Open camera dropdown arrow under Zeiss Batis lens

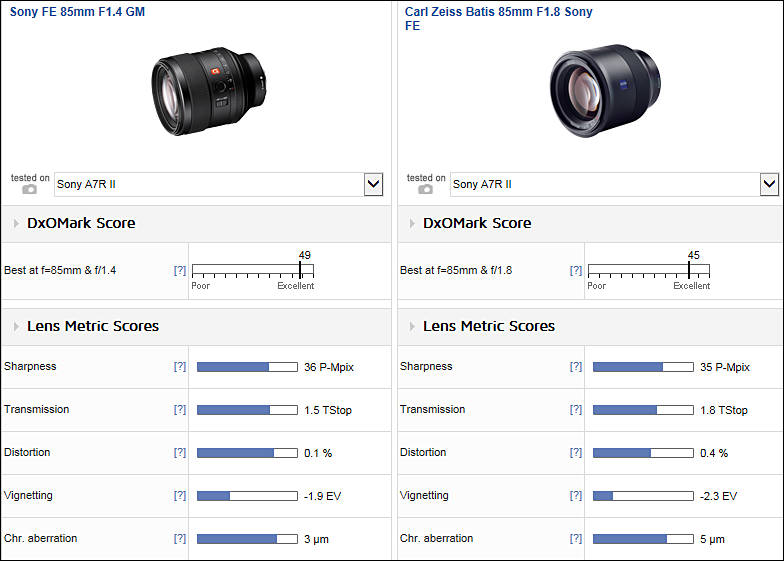tap(770, 184)
